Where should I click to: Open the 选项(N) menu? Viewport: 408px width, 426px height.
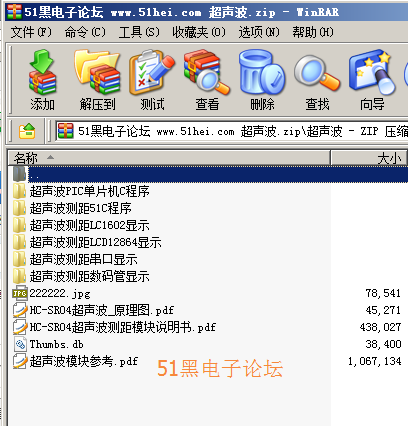[x=259, y=32]
